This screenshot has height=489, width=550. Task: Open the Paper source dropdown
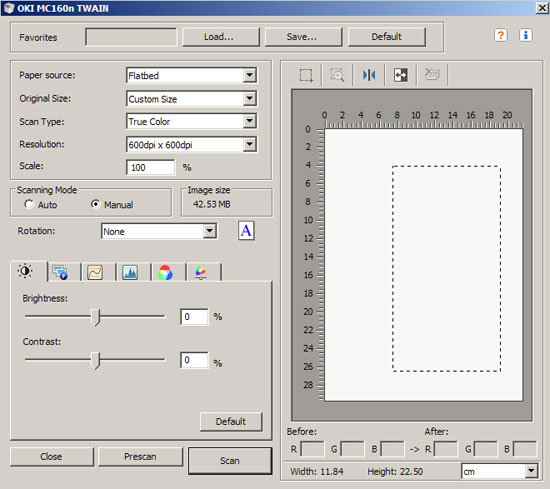pyautogui.click(x=192, y=75)
